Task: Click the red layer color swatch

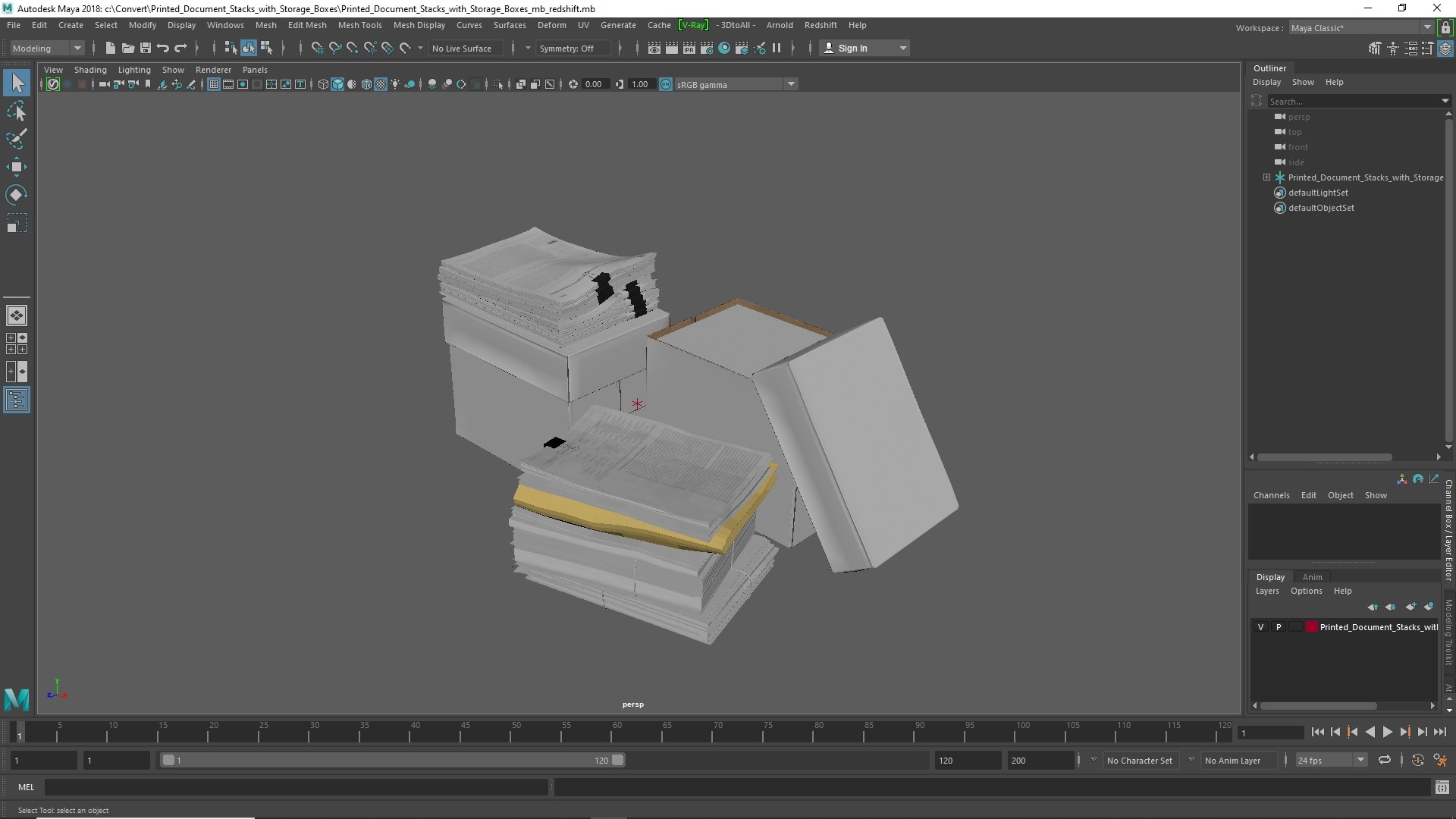Action: [1311, 627]
